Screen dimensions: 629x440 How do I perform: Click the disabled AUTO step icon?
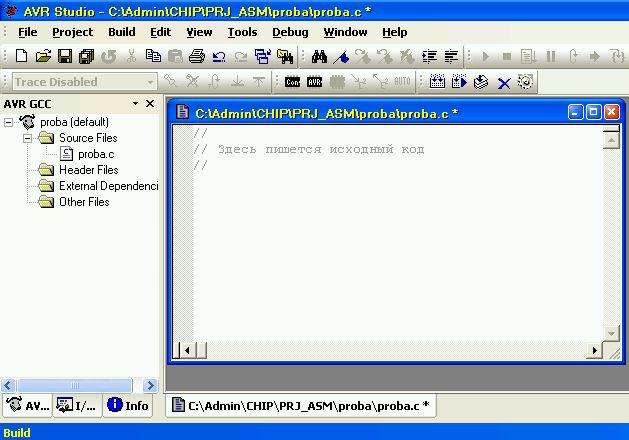(402, 81)
